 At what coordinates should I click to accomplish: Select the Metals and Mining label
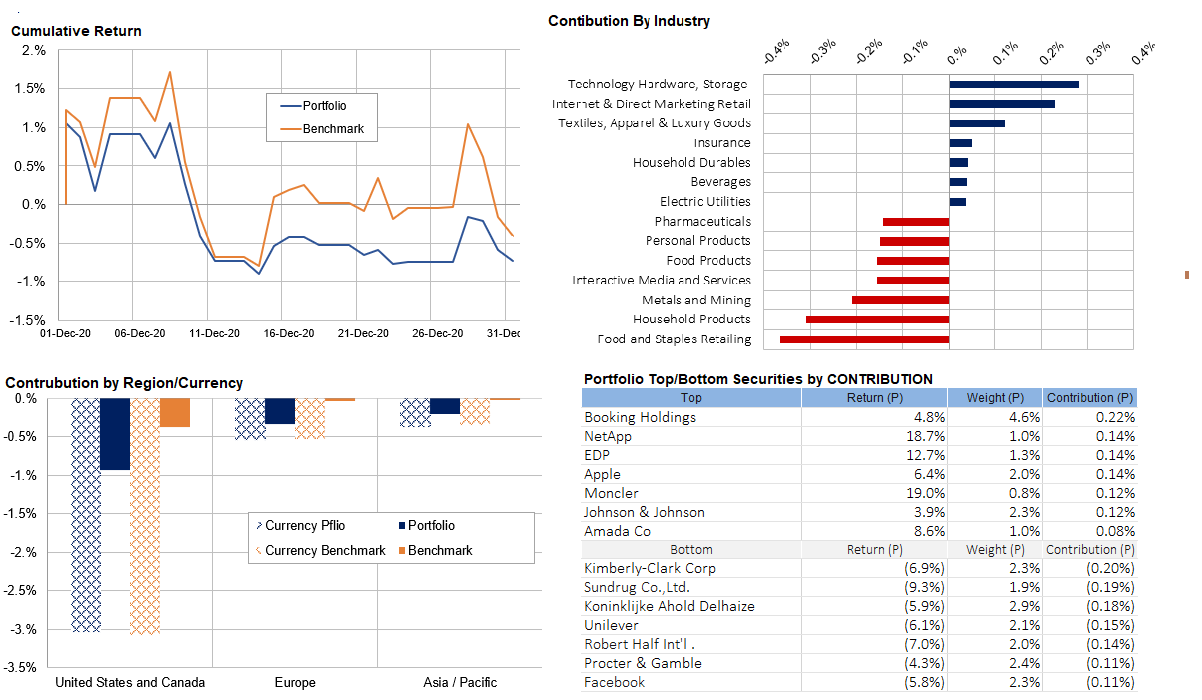696,300
